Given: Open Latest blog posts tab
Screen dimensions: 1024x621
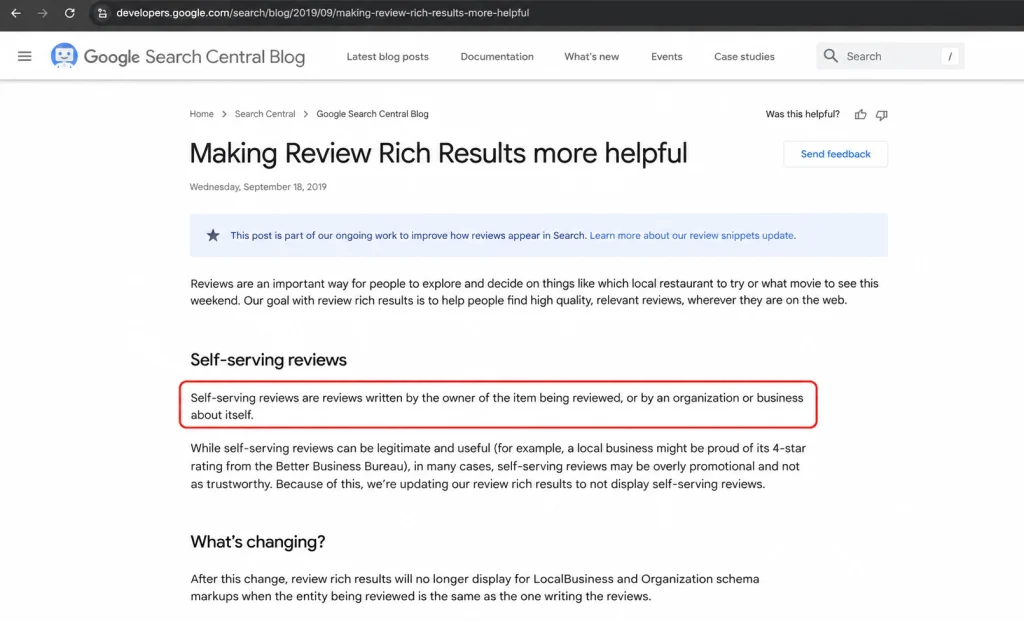Looking at the screenshot, I should point(387,57).
